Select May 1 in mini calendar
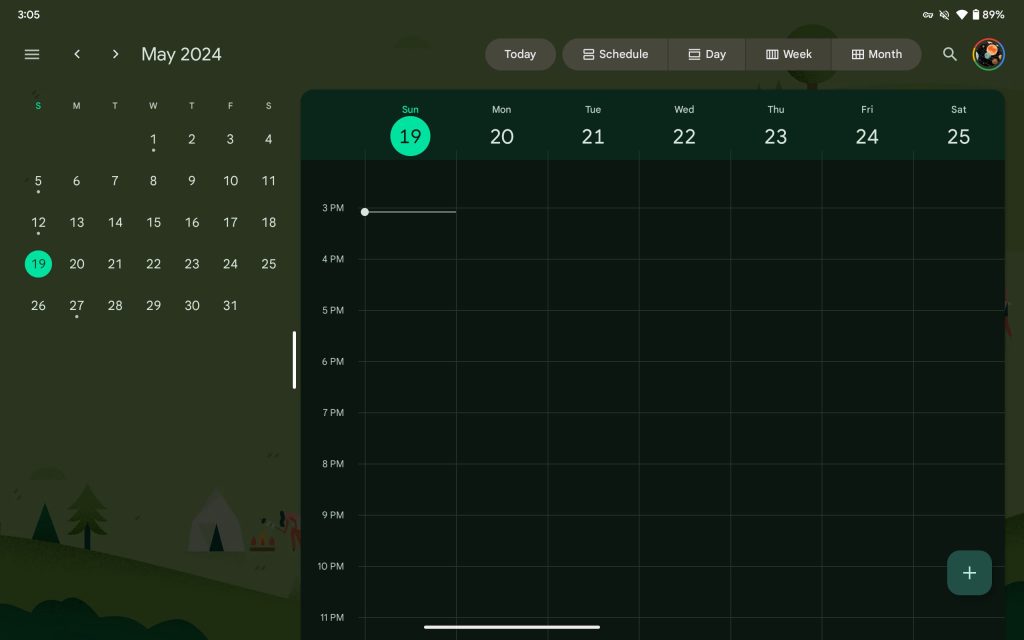Viewport: 1024px width, 640px height. [153, 140]
